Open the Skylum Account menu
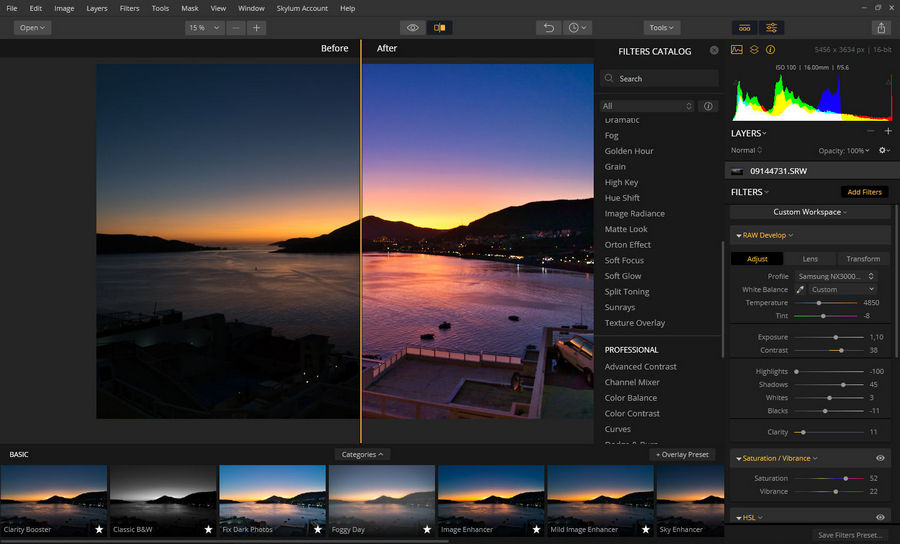This screenshot has height=544, width=900. coord(302,8)
